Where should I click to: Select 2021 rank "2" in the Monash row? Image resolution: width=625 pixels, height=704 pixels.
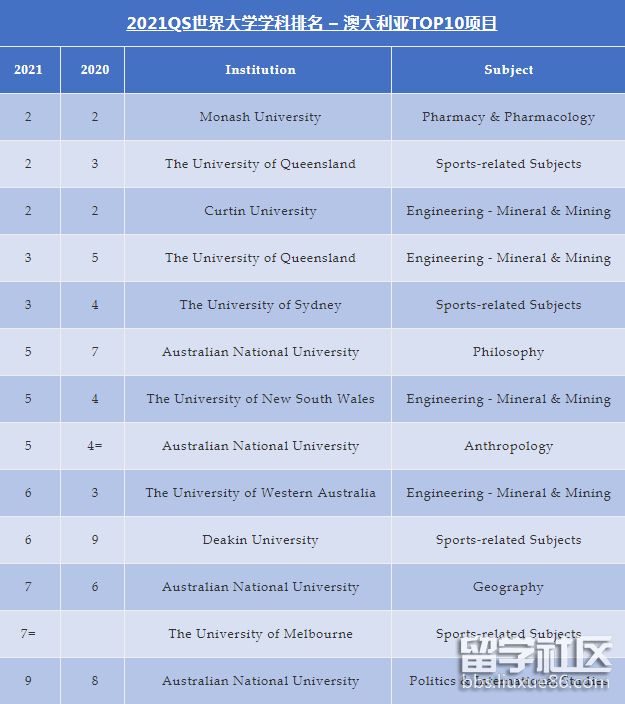(28, 117)
